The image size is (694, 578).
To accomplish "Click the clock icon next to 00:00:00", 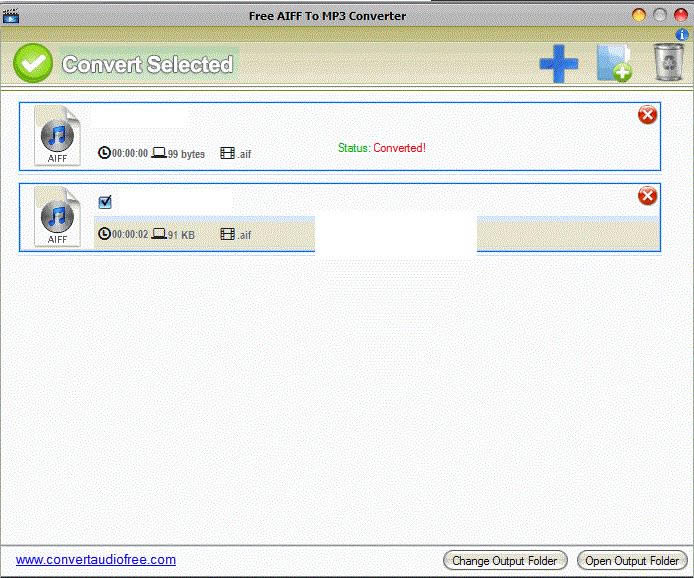I will (x=104, y=153).
